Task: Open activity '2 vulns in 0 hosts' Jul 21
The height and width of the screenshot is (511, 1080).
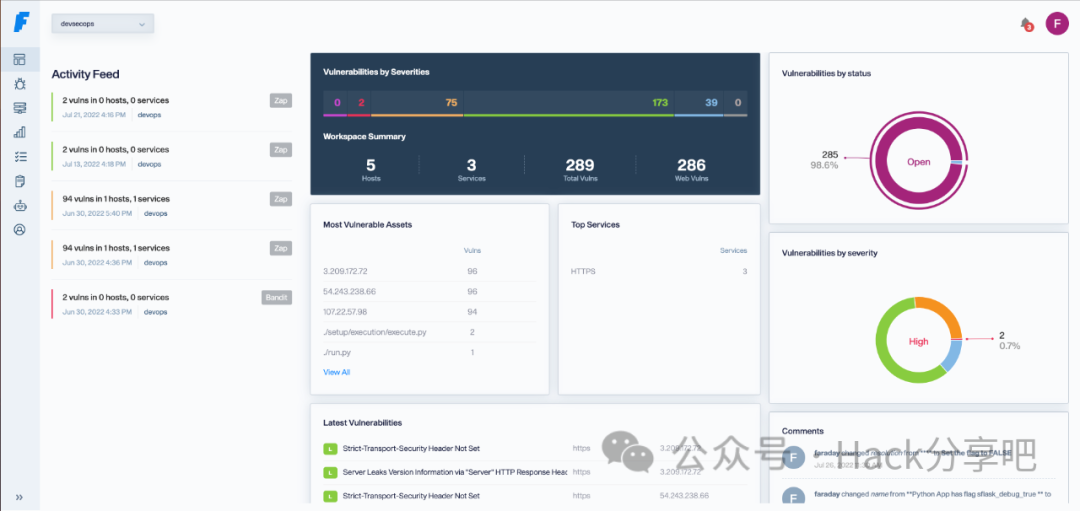Action: pos(116,101)
